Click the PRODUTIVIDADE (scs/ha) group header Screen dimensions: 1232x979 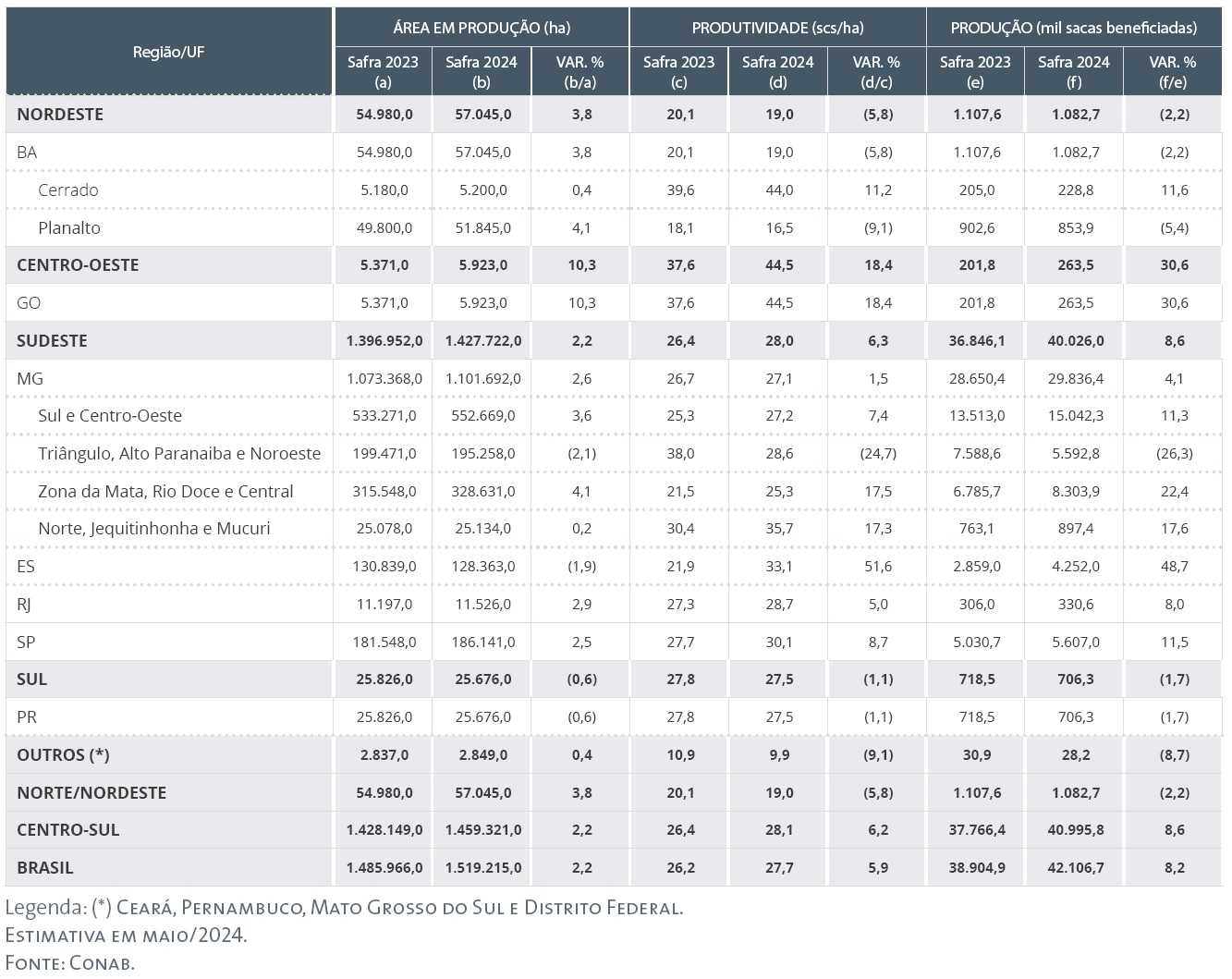point(777,28)
